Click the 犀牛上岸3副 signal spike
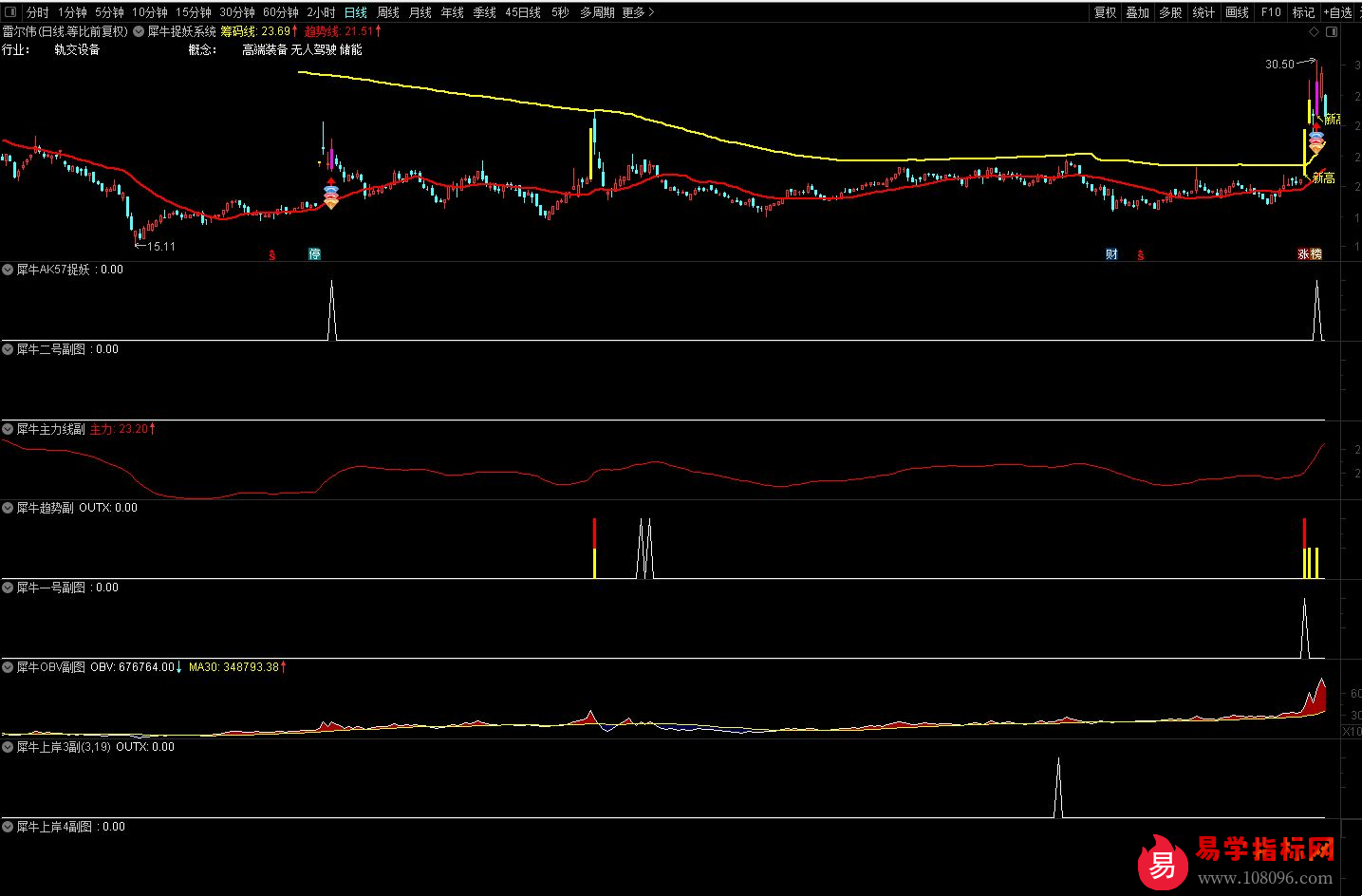This screenshot has width=1362, height=896. coord(1058,787)
